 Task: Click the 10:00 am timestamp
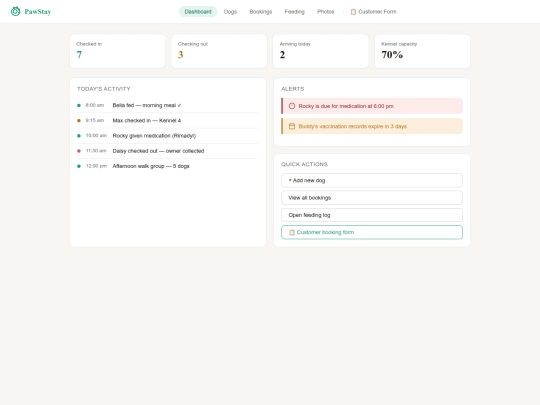[x=96, y=136]
